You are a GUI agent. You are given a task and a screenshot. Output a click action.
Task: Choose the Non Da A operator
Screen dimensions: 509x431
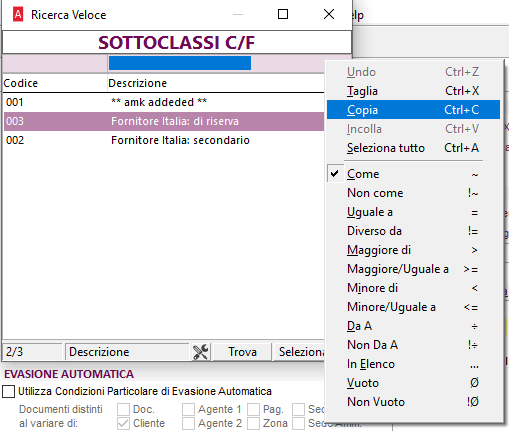tap(413, 345)
